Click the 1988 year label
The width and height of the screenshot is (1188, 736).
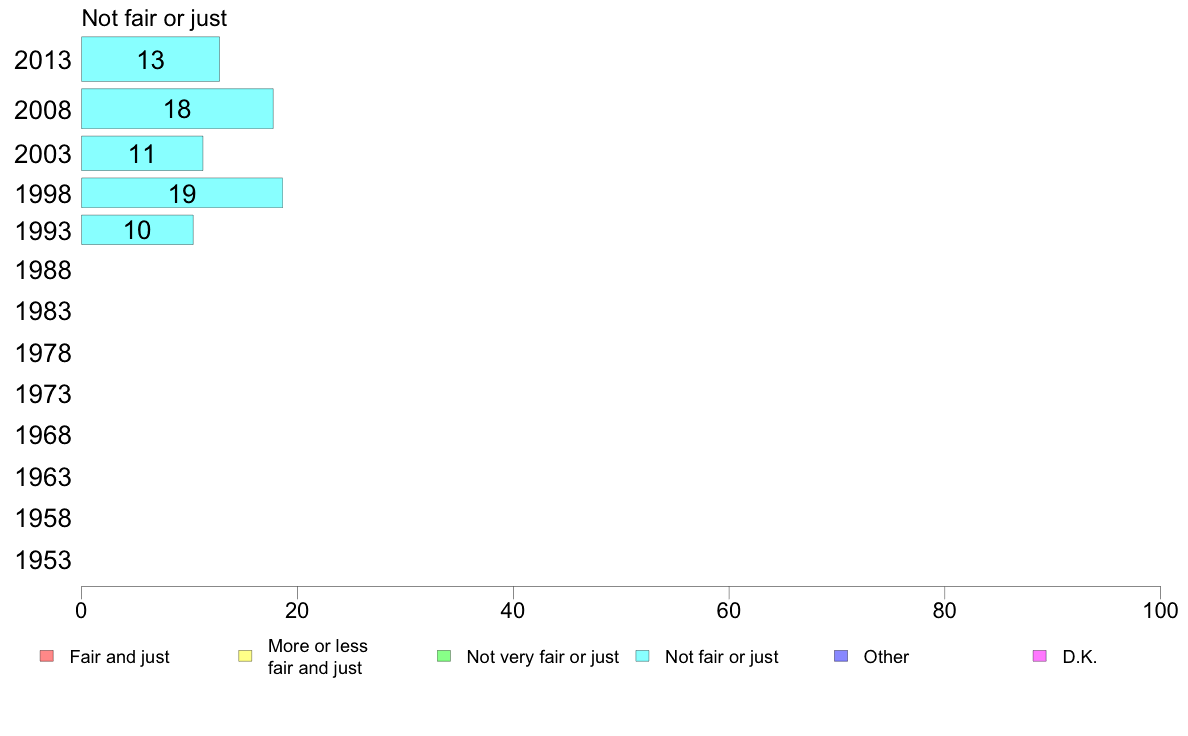(x=43, y=271)
